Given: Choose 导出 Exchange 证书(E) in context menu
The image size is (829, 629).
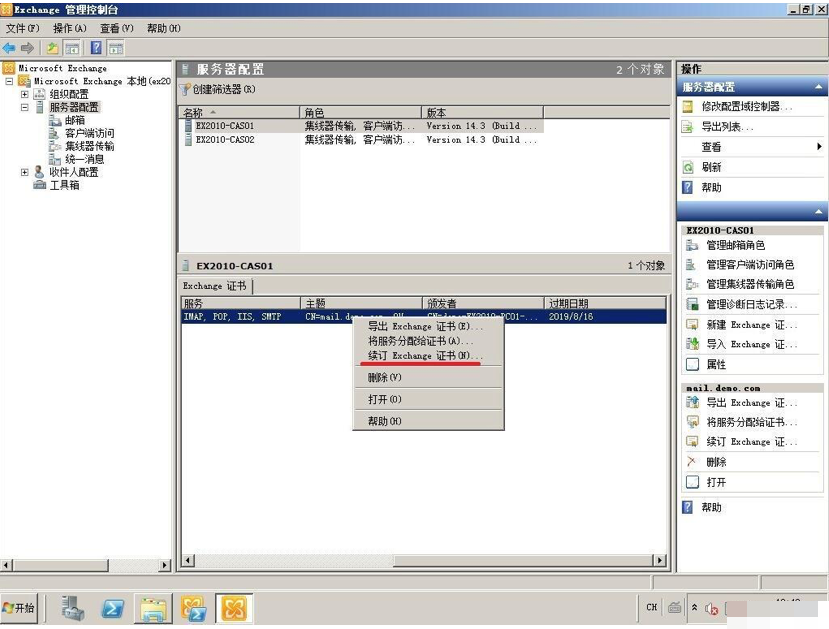Looking at the screenshot, I should click(x=428, y=326).
